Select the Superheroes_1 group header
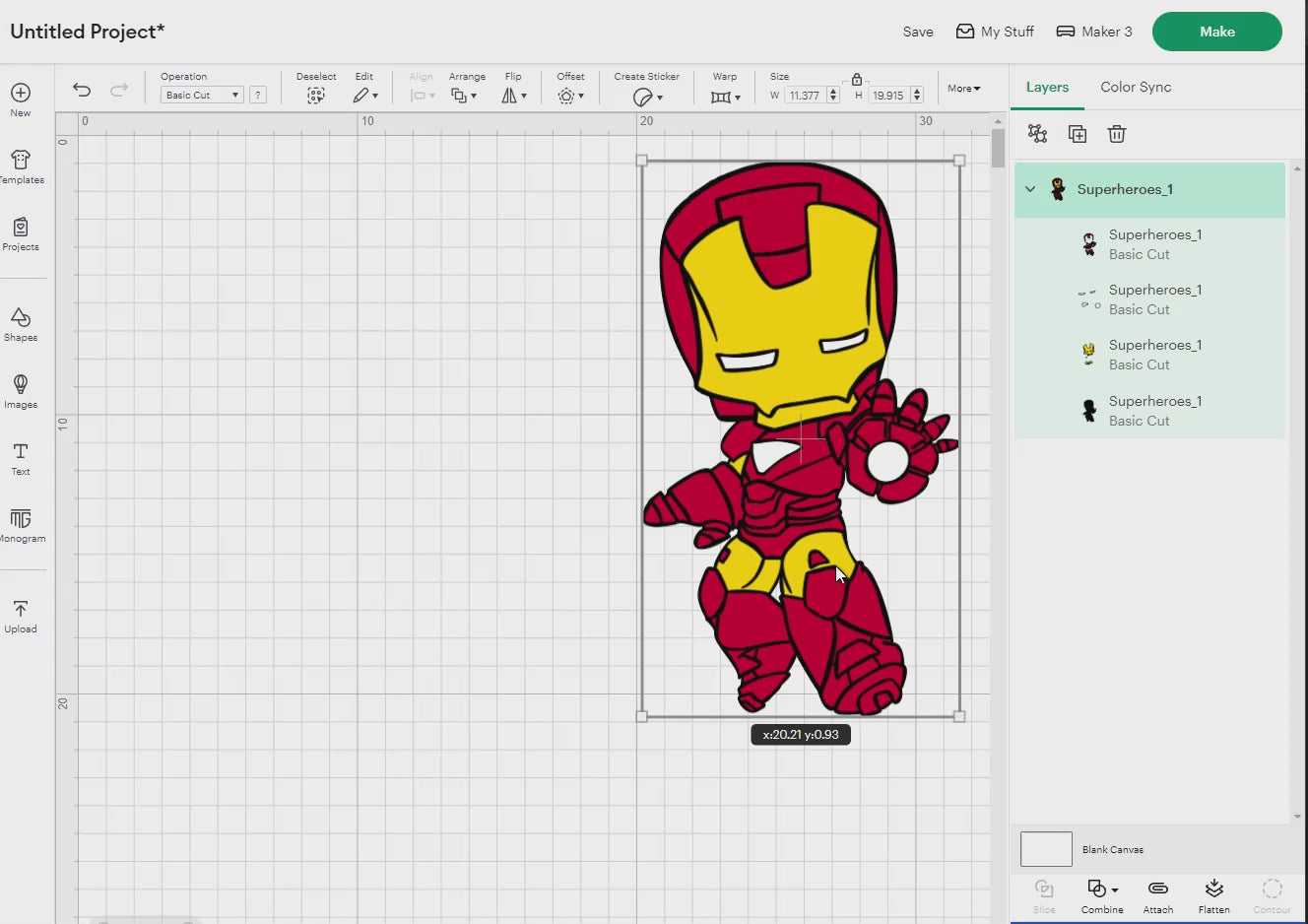Screen dimensions: 1308x924 tap(1149, 189)
